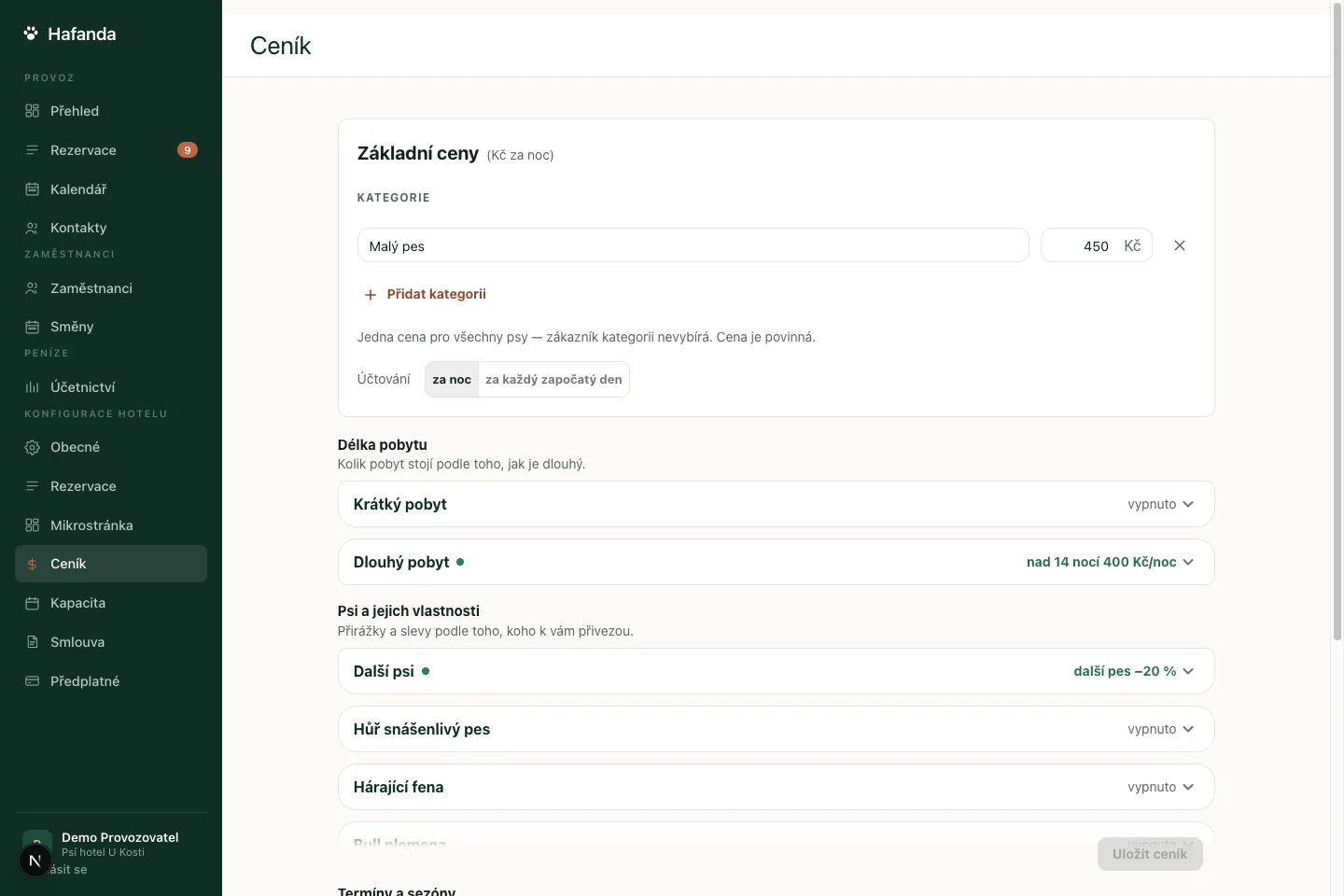1344x896 pixels.
Task: Remove the Malý pes category with X
Action: pos(1180,245)
